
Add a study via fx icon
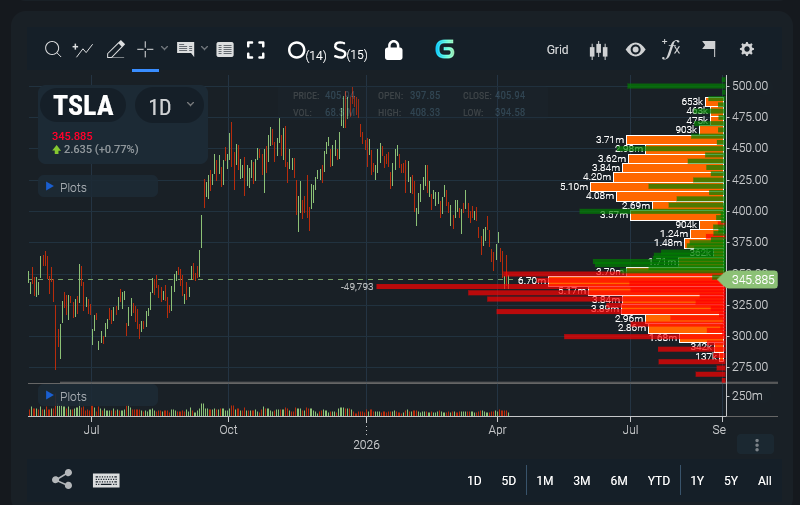click(x=671, y=49)
